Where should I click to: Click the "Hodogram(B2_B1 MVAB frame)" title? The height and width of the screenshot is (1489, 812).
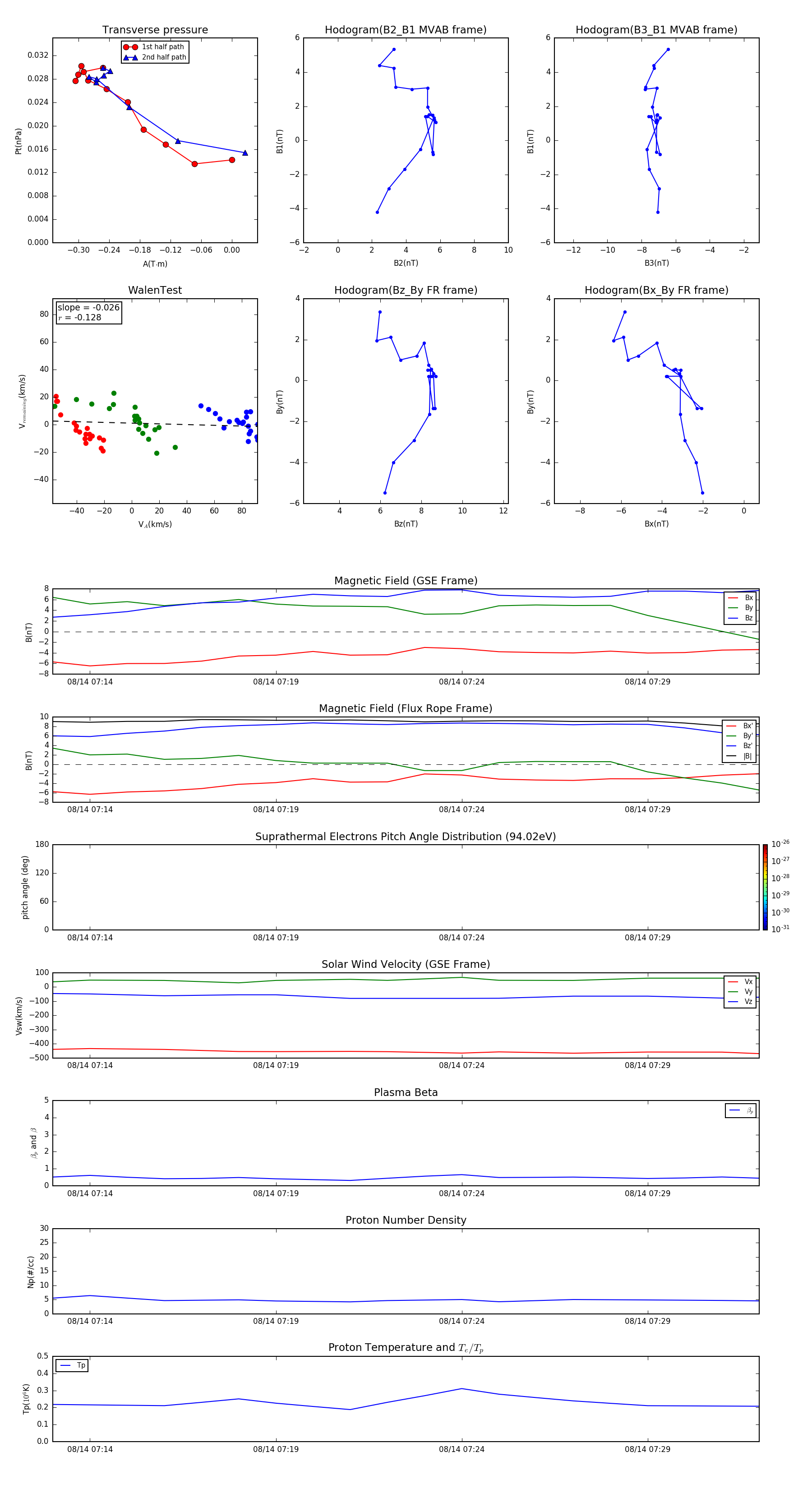[406, 30]
